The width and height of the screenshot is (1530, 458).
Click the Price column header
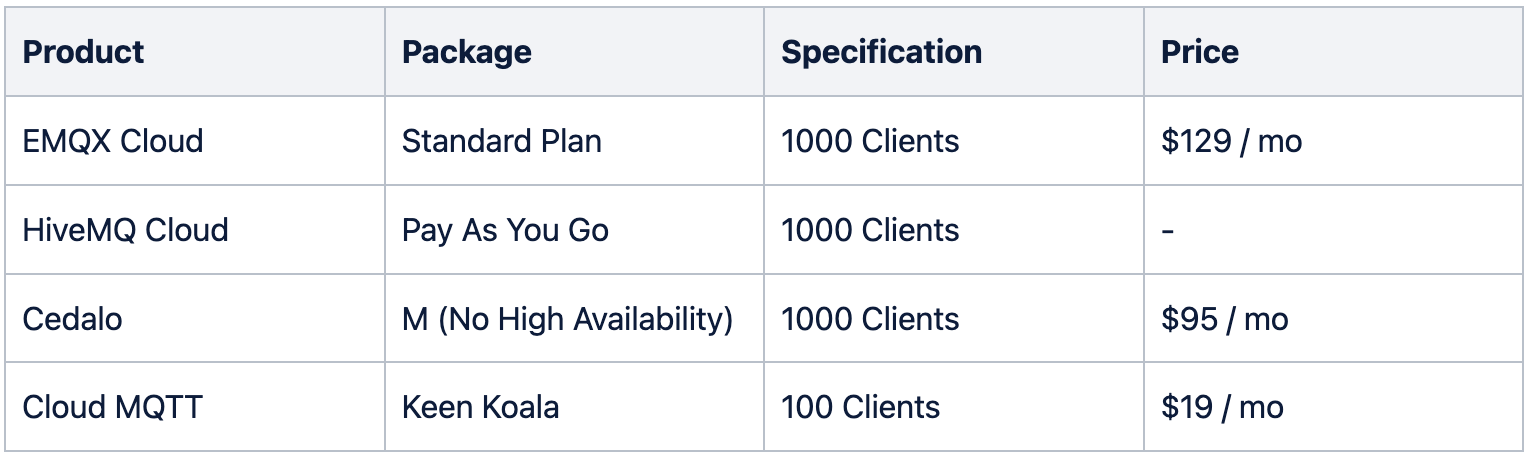(1200, 52)
